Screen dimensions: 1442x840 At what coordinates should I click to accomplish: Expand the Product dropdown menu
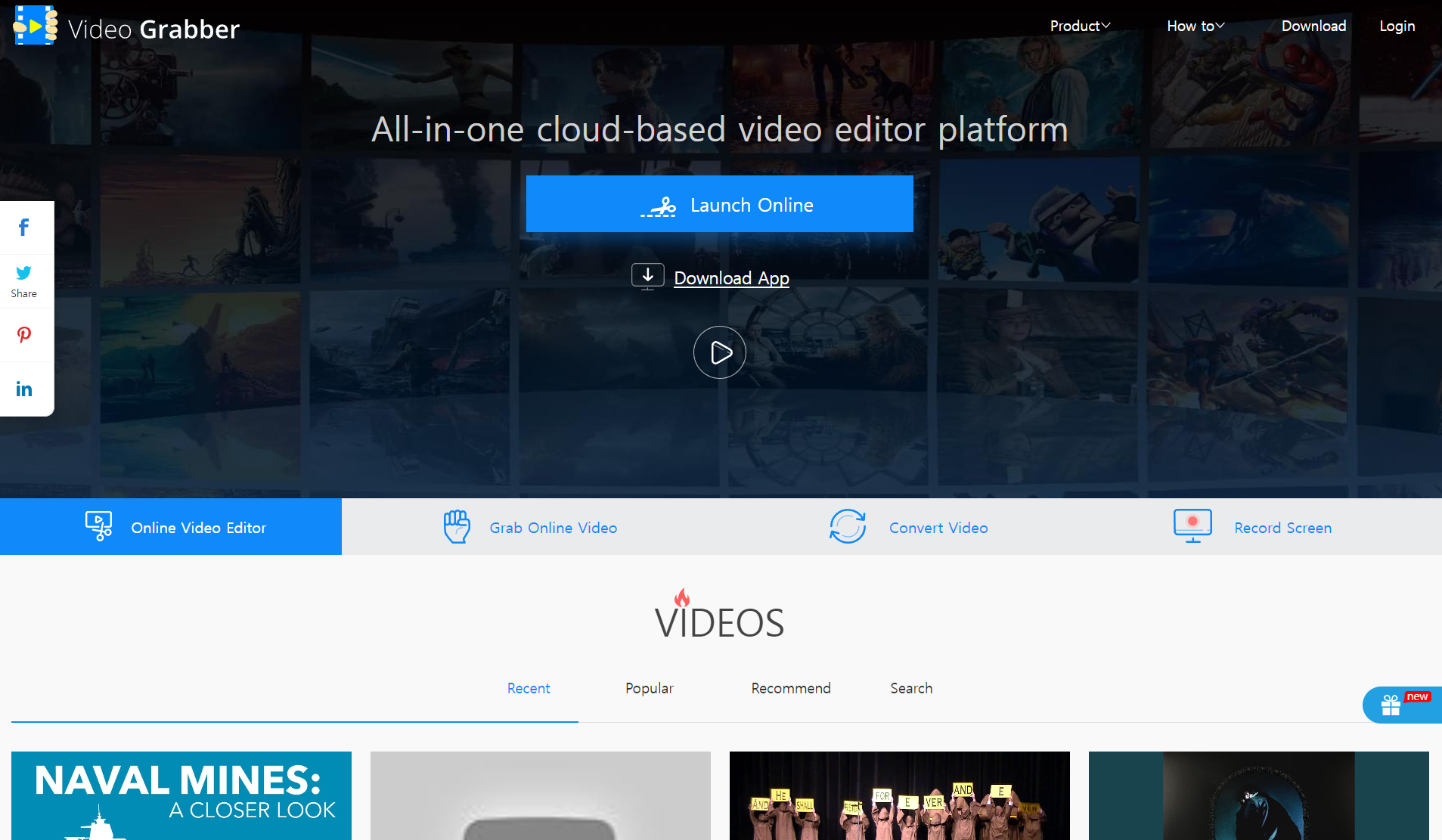1080,26
